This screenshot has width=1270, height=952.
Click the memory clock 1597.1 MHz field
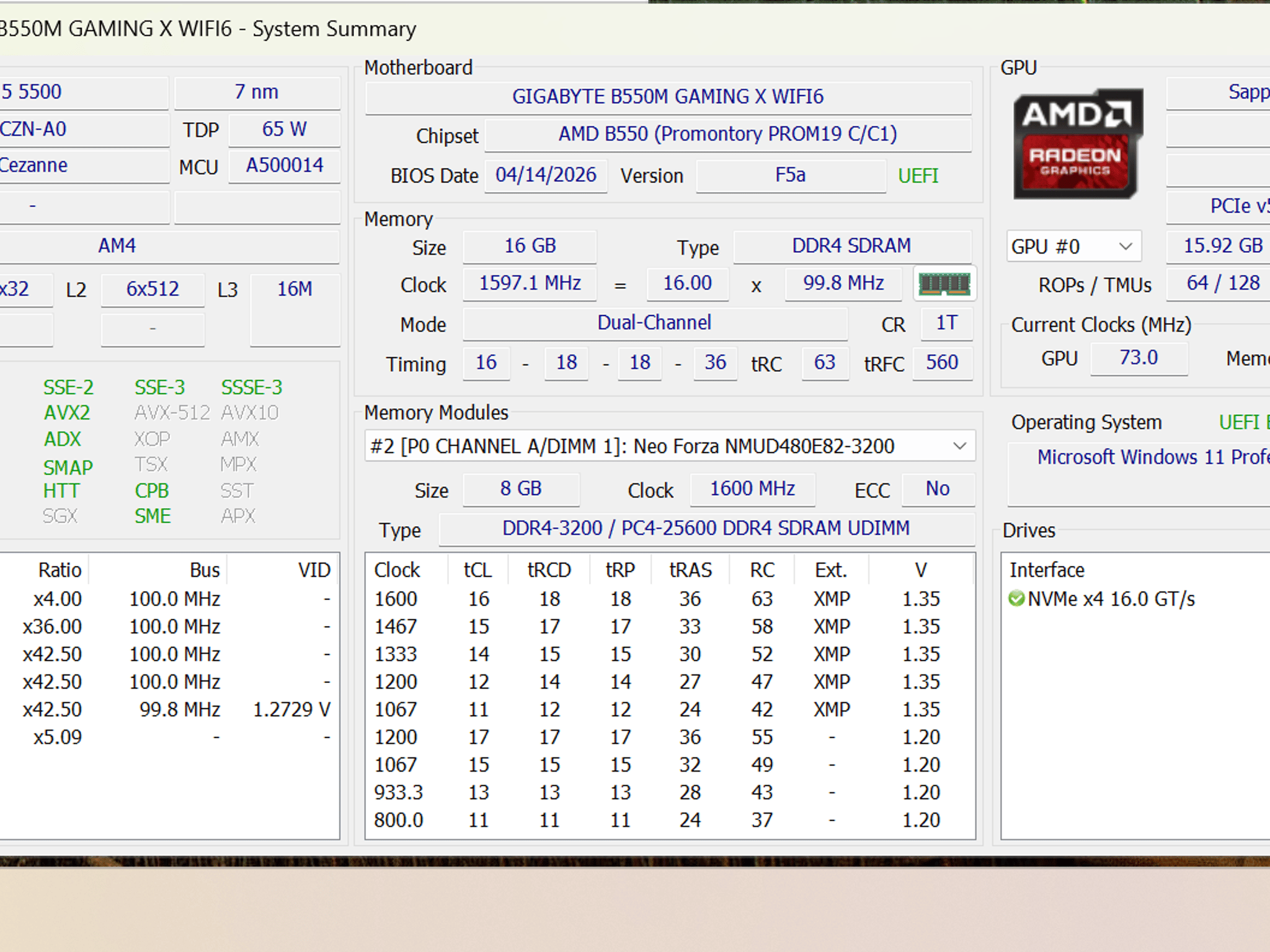[x=530, y=283]
